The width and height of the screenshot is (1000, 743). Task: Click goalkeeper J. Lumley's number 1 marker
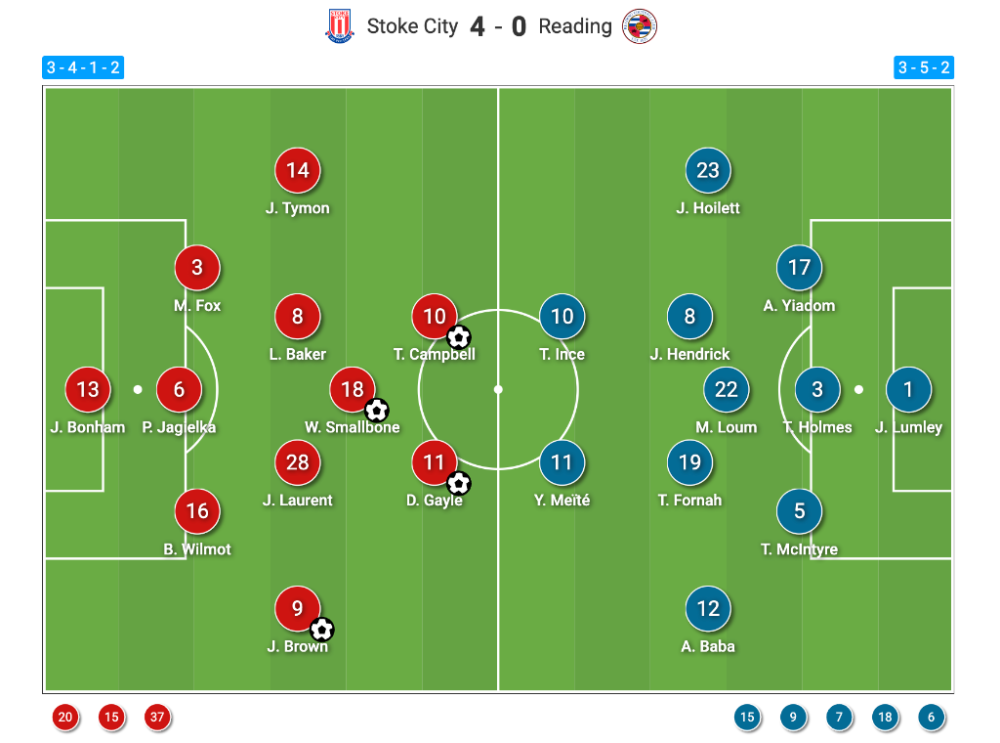pos(908,390)
